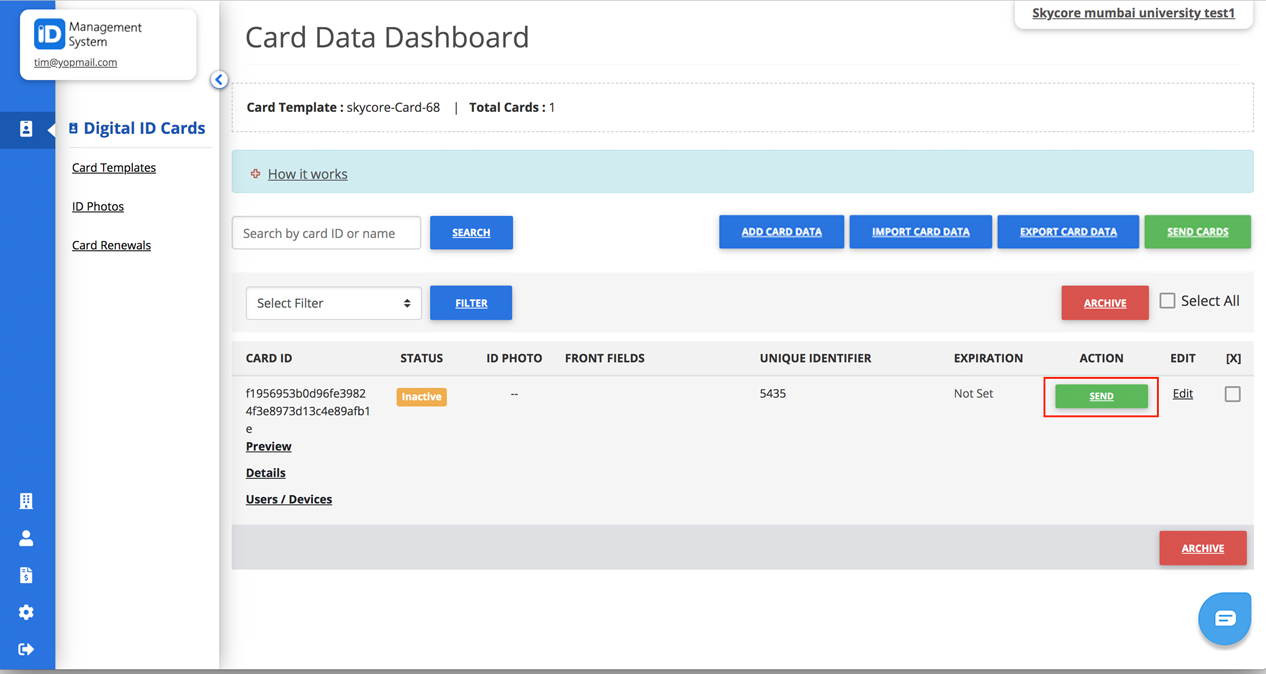Image resolution: width=1266 pixels, height=674 pixels.
Task: Click IMPORT CARD DATA button
Action: (920, 232)
